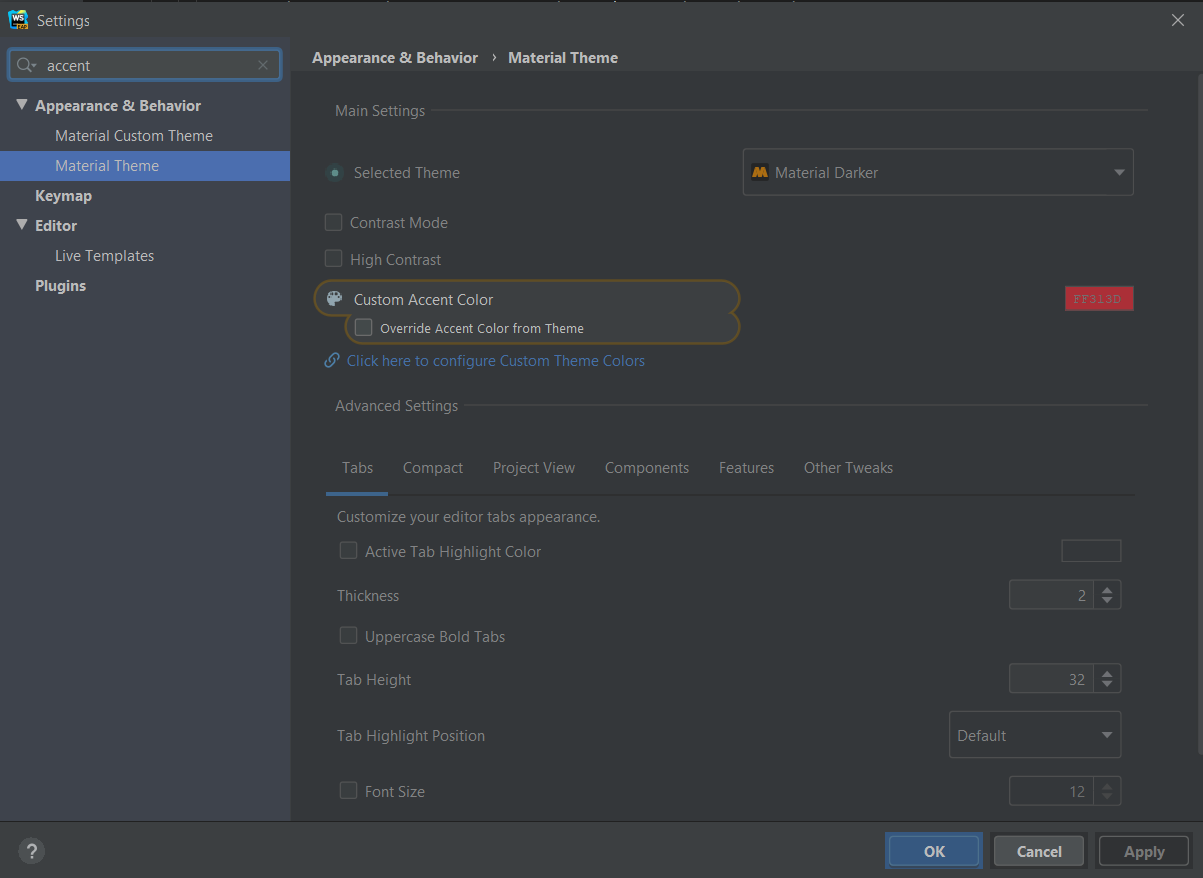Click the Material Theme M icon in the theme selector
Screen dimensions: 1203x878
point(760,172)
